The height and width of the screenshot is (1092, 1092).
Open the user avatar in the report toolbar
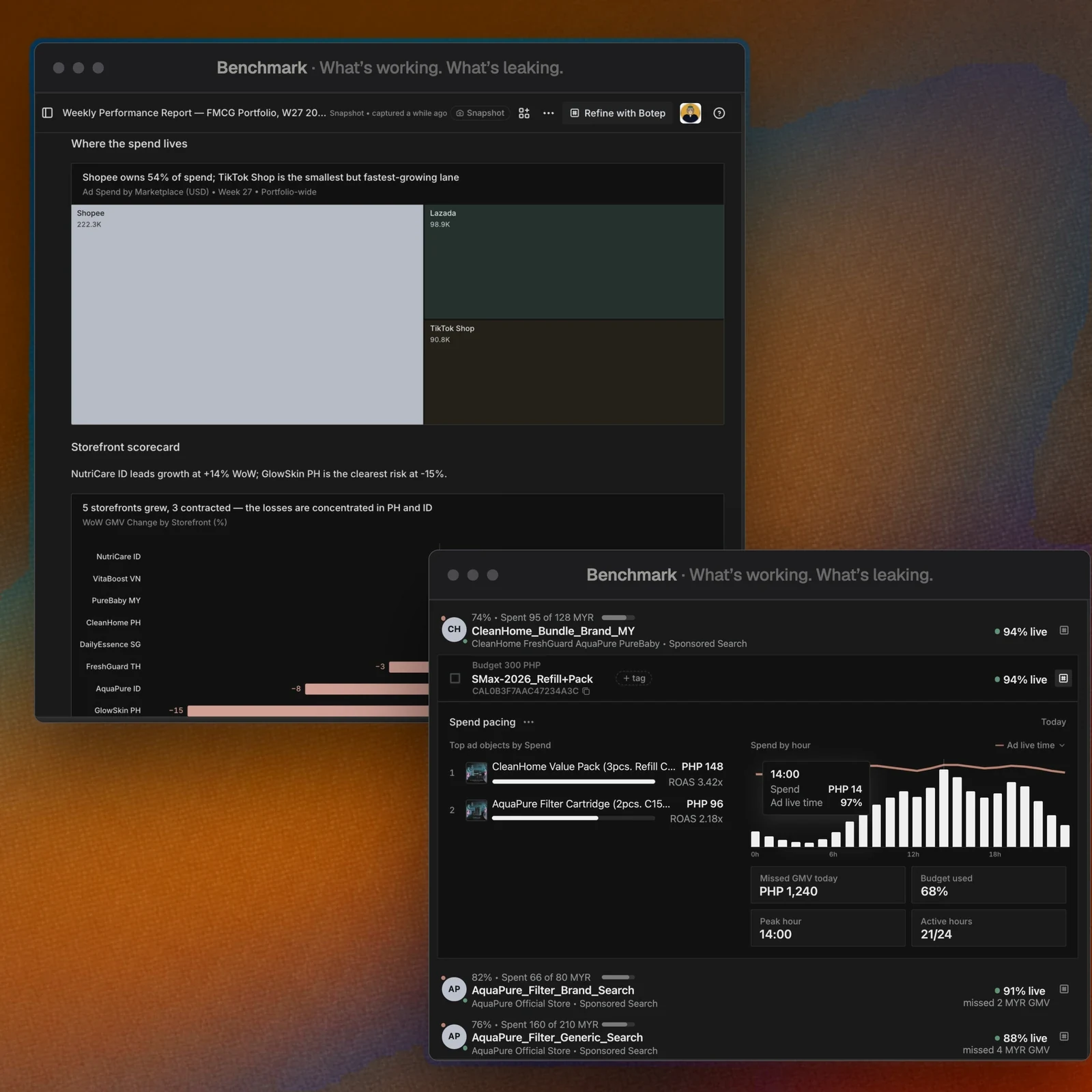pyautogui.click(x=691, y=113)
